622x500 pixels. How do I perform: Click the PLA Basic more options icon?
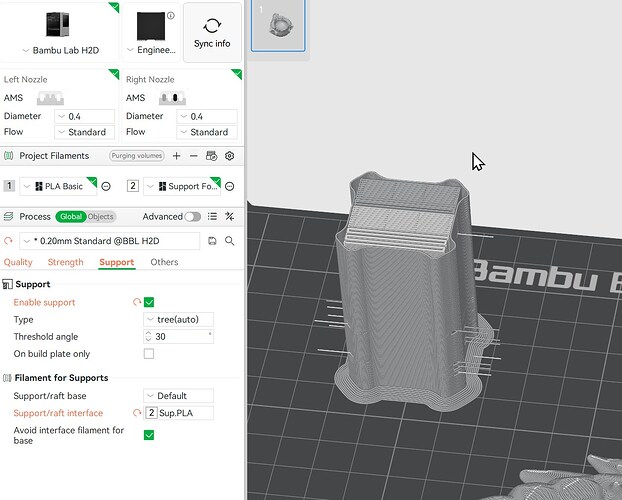[106, 186]
